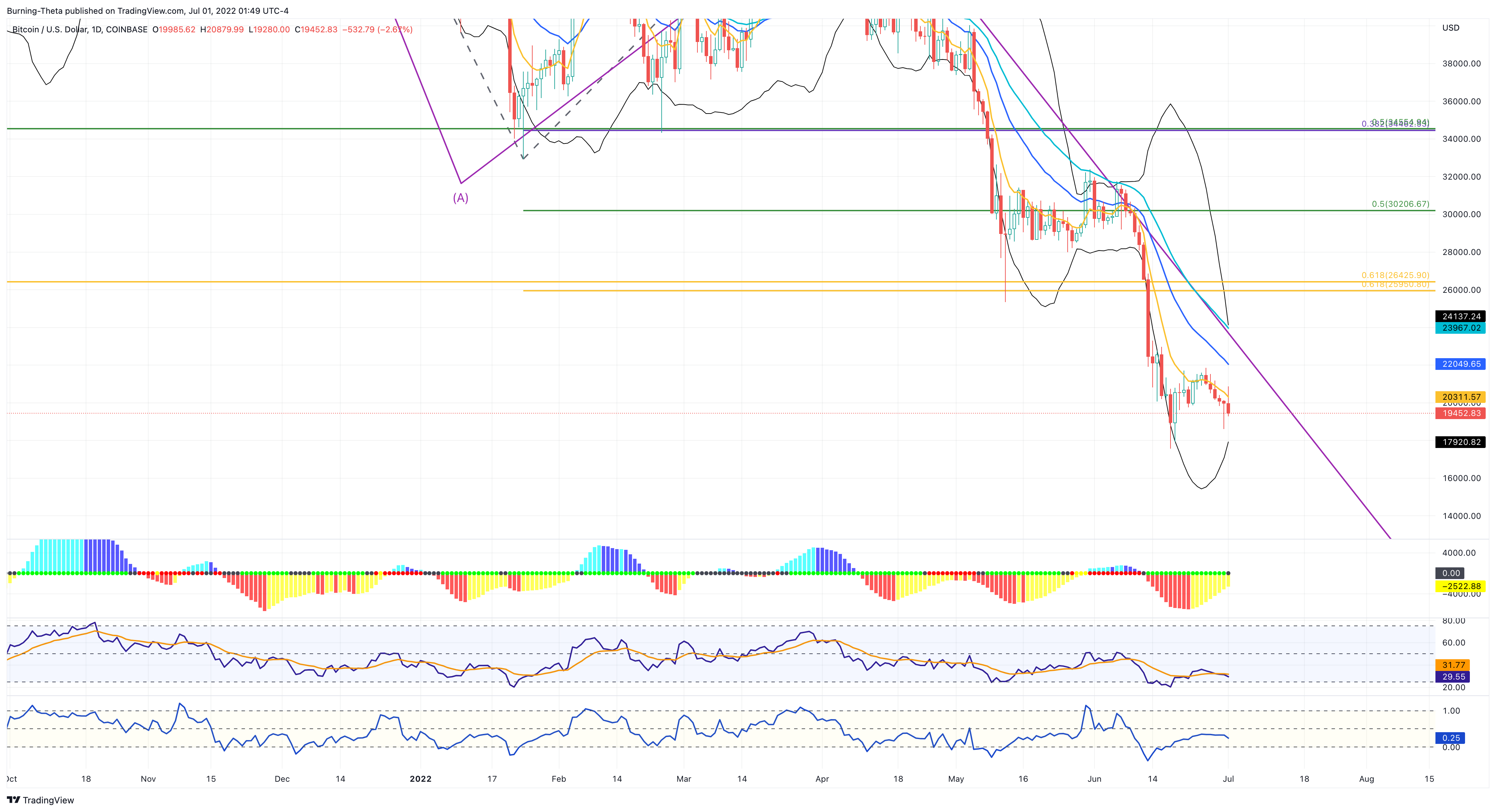
Task: Click the blue 22049.65 price tag
Action: tap(1461, 364)
